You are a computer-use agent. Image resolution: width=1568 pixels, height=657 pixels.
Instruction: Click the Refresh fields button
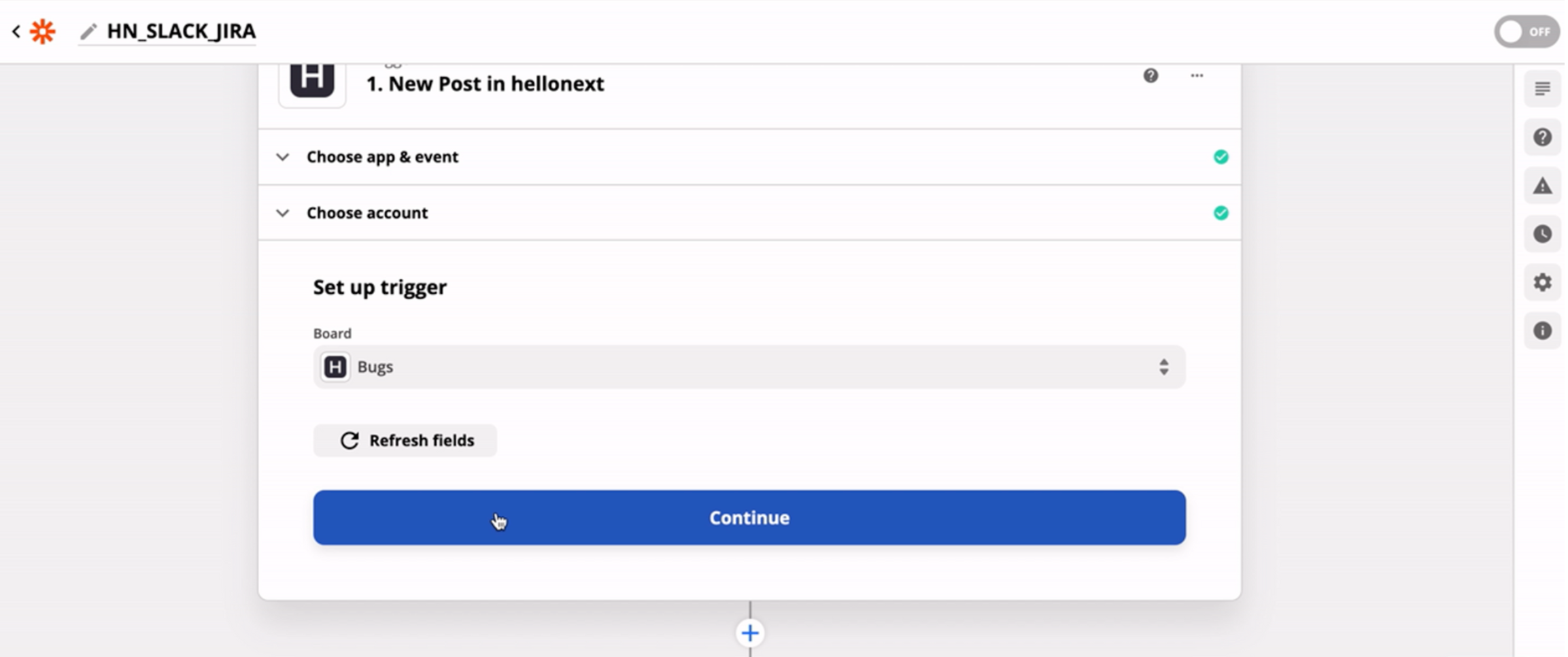click(x=405, y=441)
